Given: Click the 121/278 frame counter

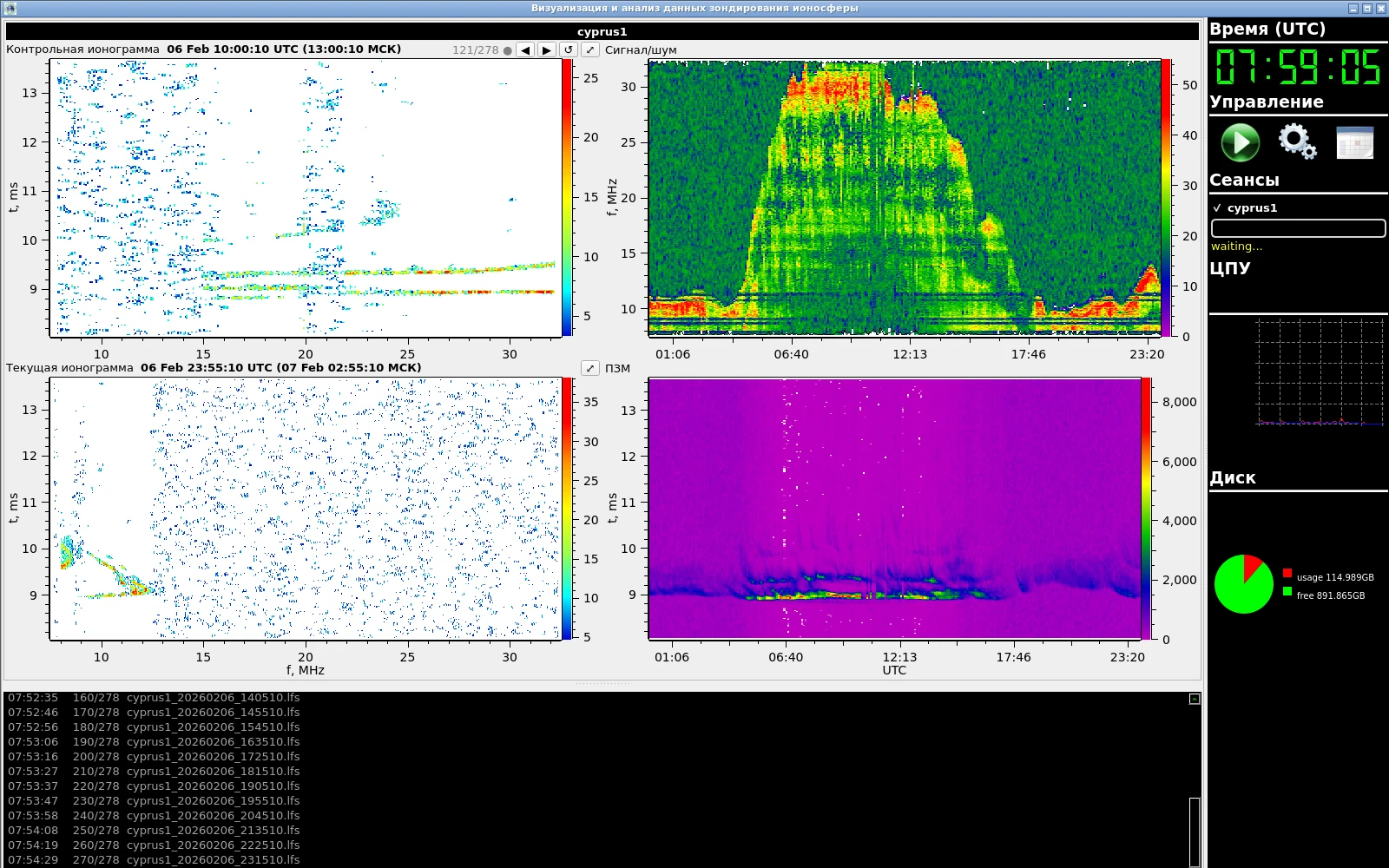Looking at the screenshot, I should coord(476,50).
